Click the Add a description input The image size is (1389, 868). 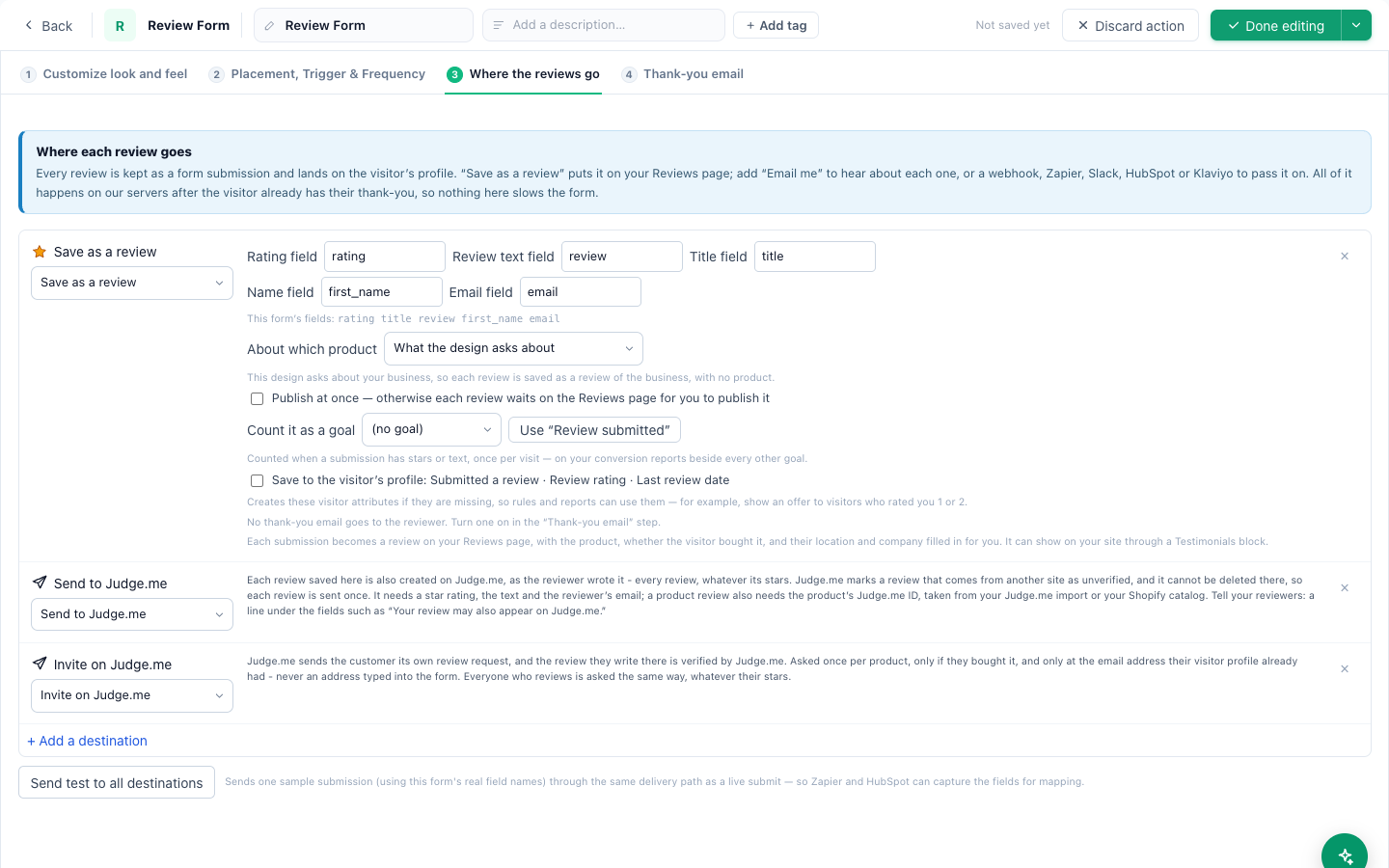(x=604, y=25)
